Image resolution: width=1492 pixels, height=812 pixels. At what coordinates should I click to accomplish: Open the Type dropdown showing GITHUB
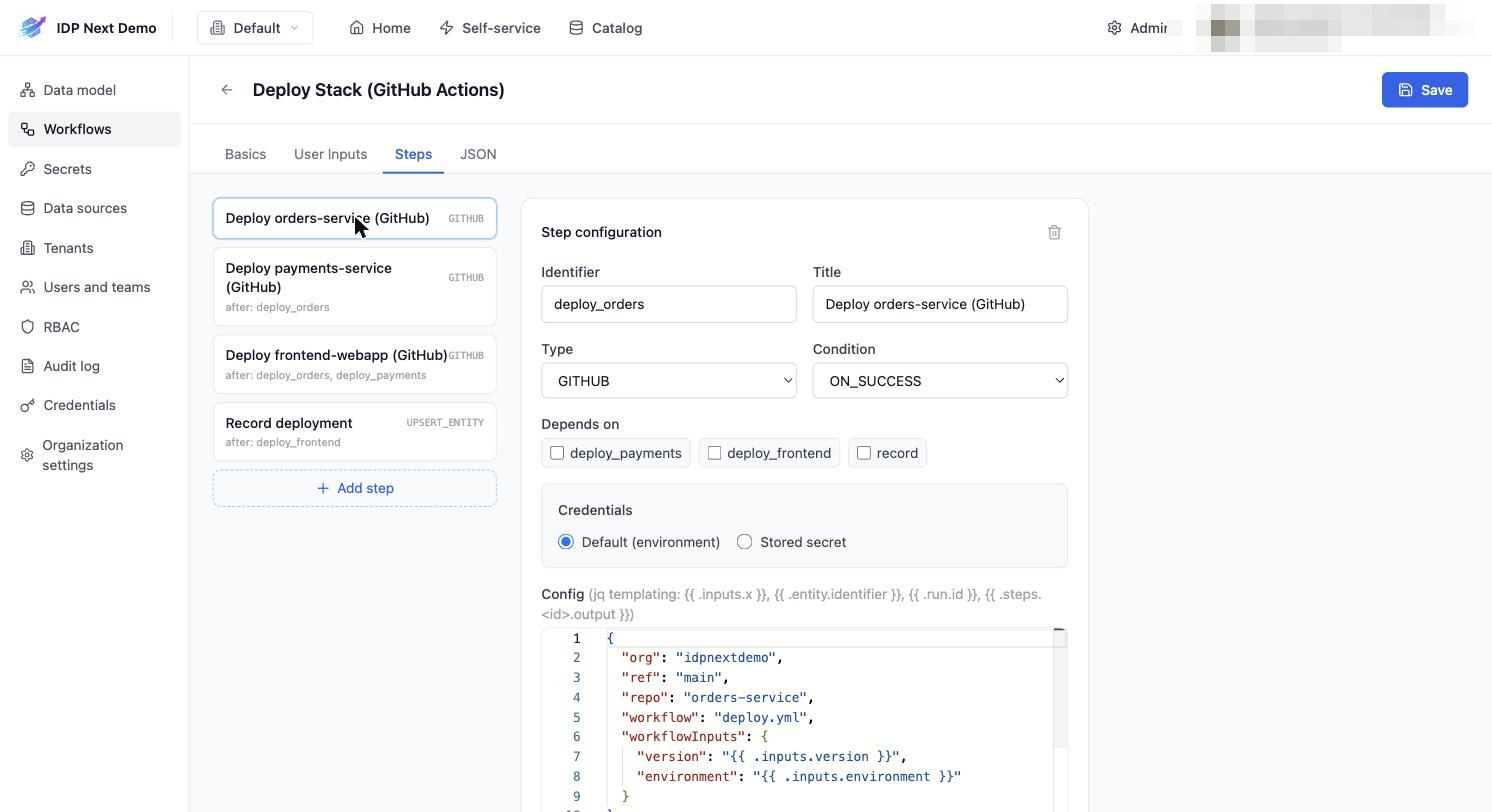click(669, 381)
